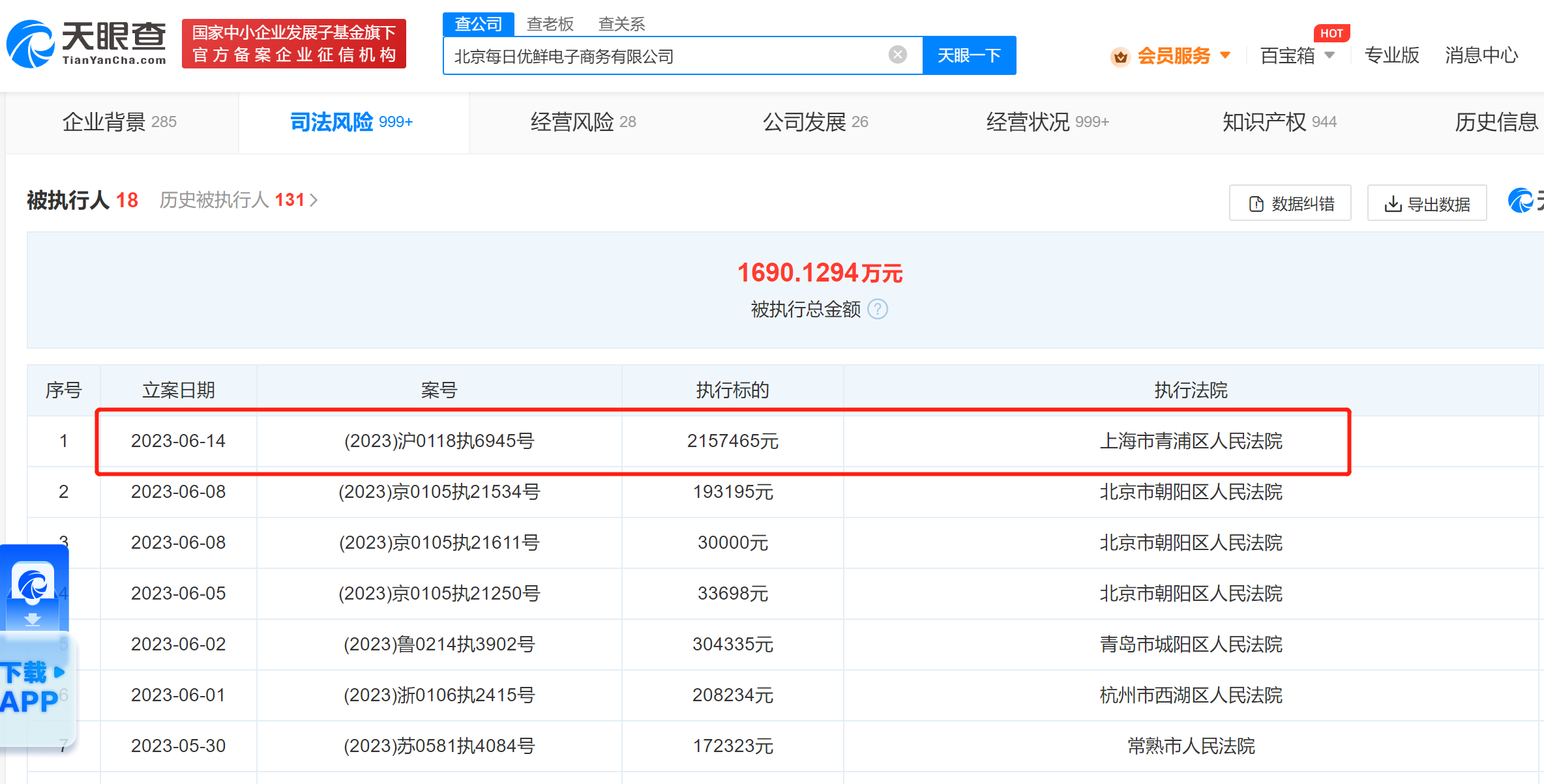Open the 经营状况 tab
The height and width of the screenshot is (784, 1544).
tap(1047, 122)
